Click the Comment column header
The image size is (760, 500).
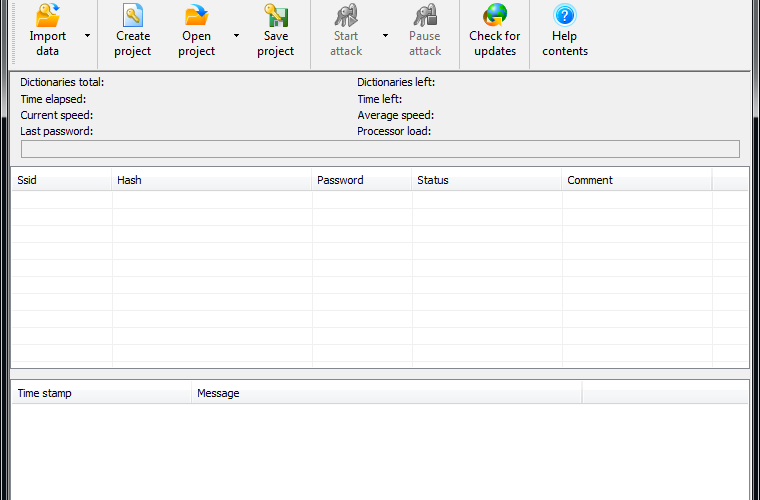click(x=637, y=180)
